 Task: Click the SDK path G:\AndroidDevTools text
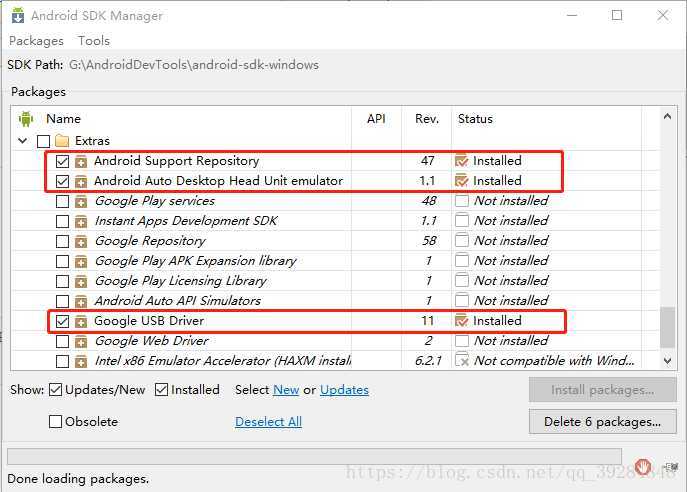pos(194,65)
